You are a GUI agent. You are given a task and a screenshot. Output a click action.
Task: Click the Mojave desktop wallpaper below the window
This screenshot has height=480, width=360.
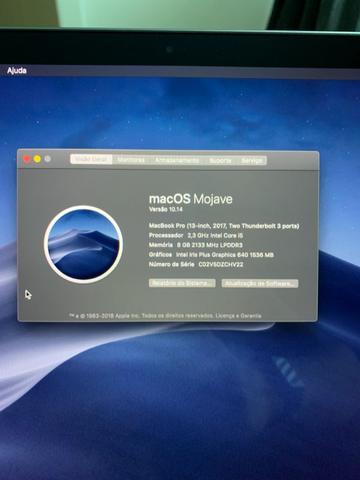[180, 400]
